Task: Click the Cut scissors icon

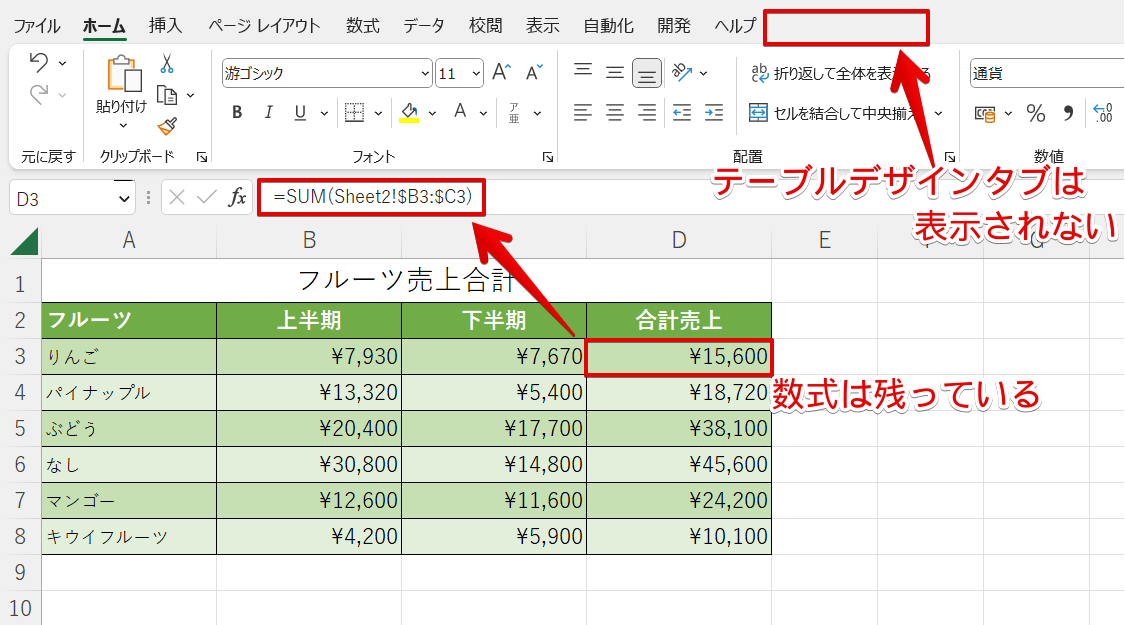Action: pyautogui.click(x=167, y=64)
